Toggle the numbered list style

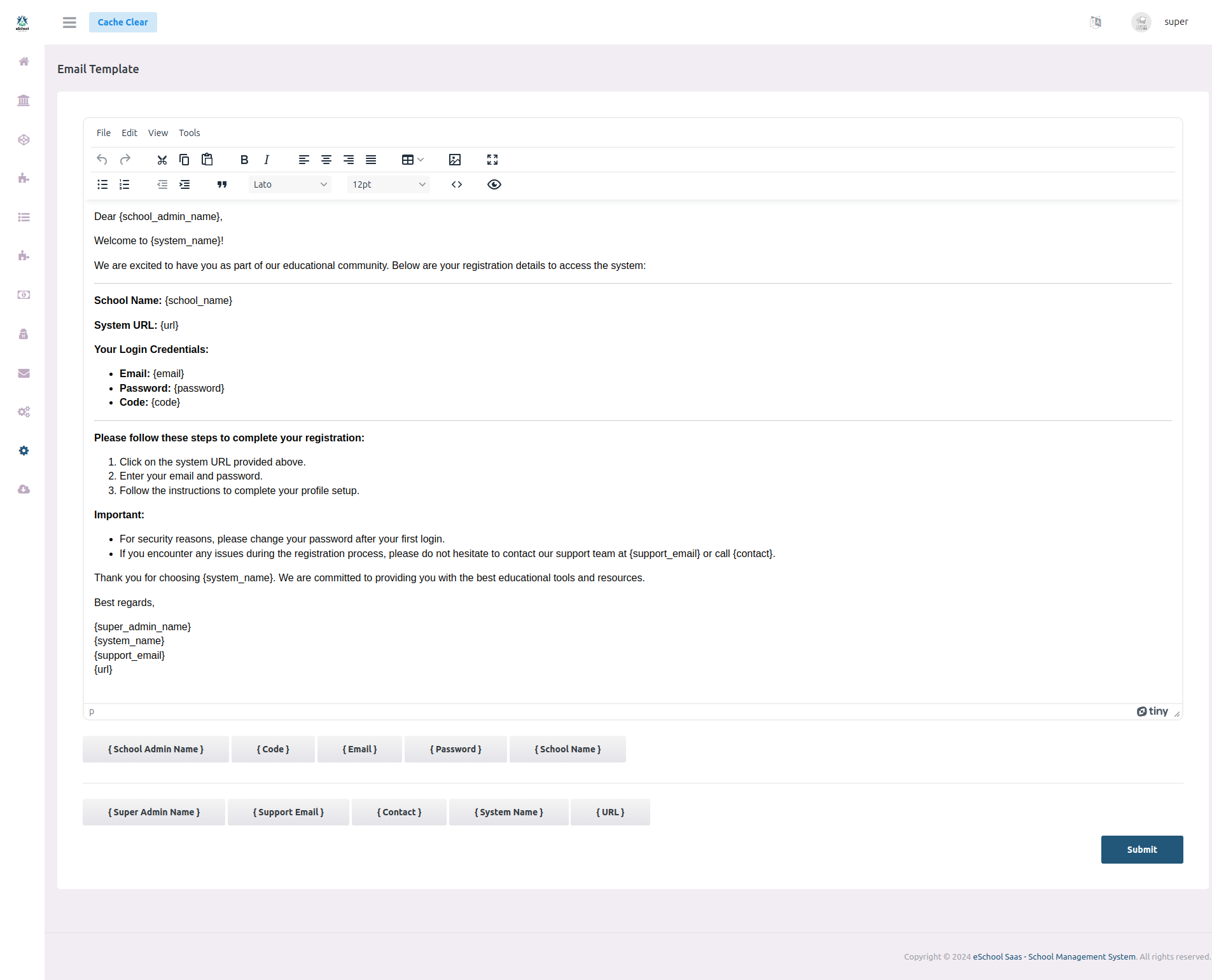124,184
